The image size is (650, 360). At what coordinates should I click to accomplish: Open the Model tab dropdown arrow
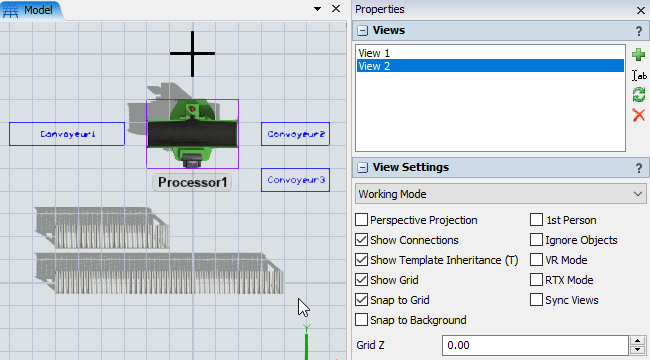318,9
